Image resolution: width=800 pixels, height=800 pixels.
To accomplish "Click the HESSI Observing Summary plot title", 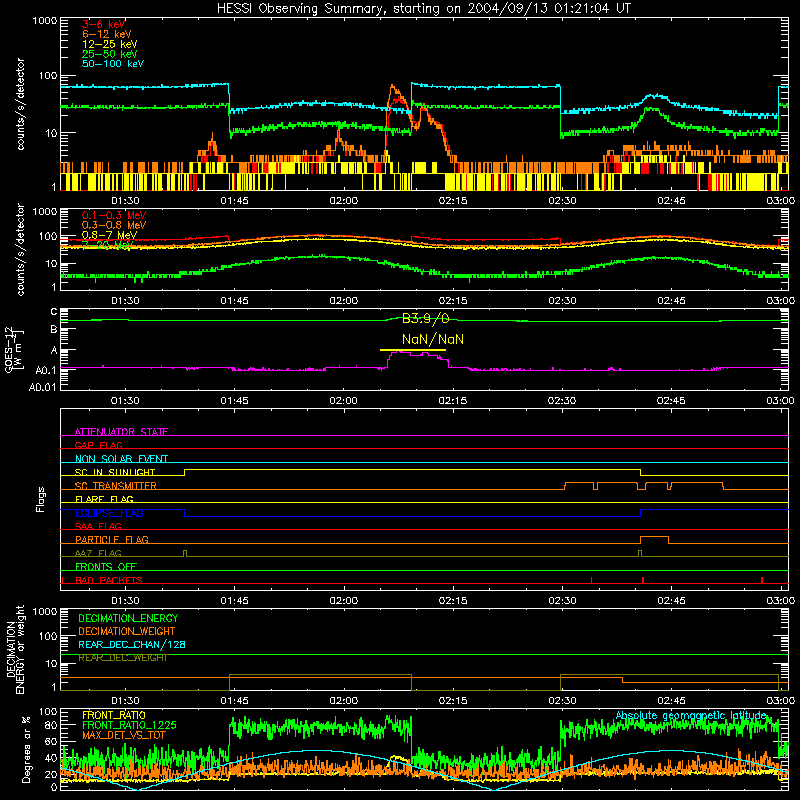I will [423, 9].
